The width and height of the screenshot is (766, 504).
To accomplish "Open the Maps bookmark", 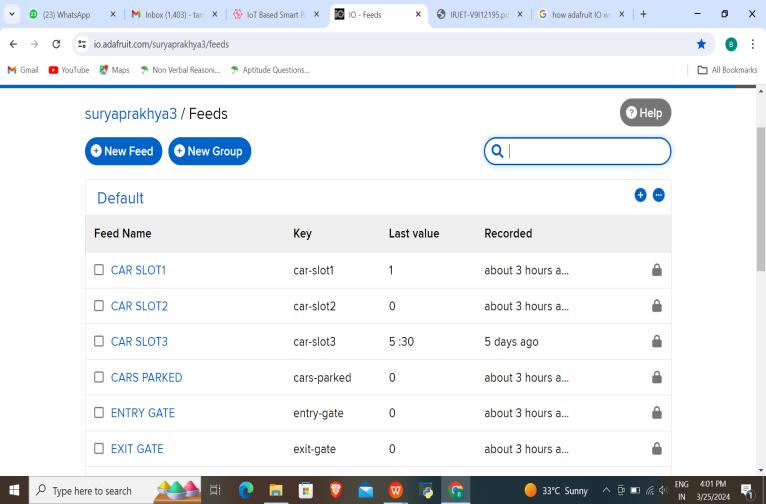I will (x=114, y=70).
